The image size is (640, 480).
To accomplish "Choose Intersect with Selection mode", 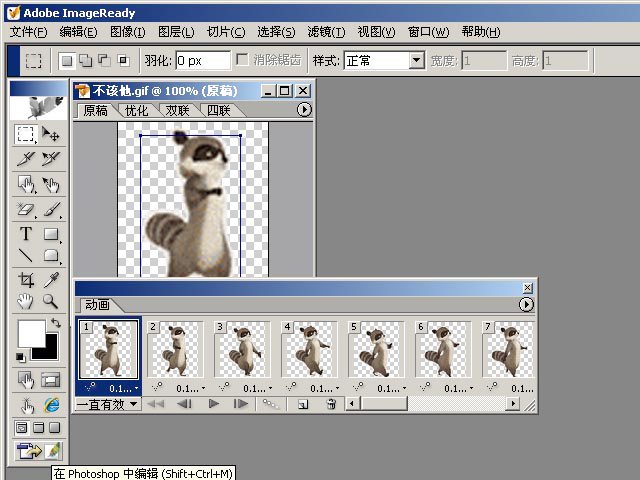I will (123, 61).
